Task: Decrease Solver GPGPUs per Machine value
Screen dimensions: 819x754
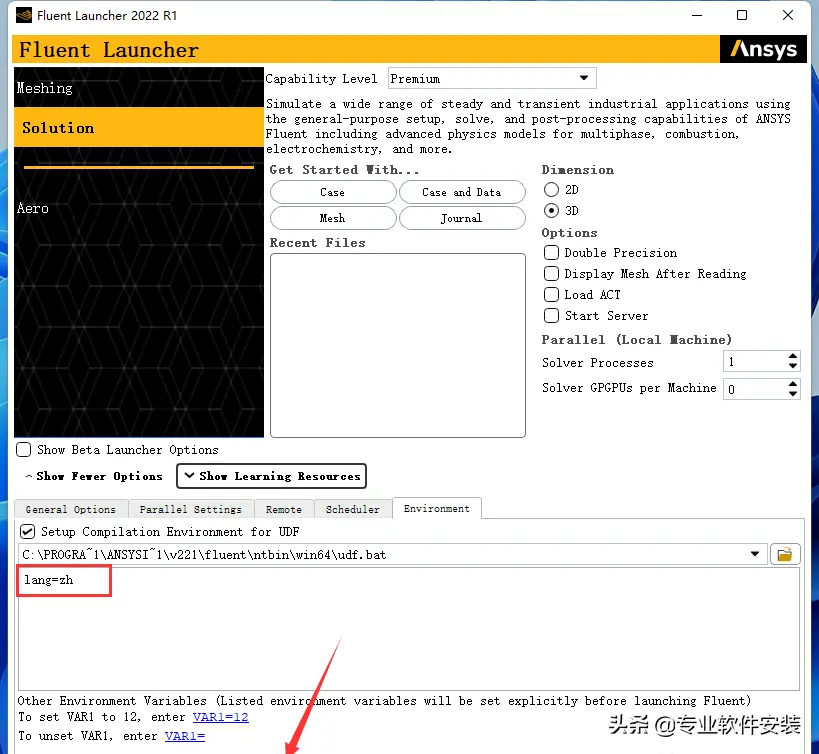Action: click(x=792, y=393)
